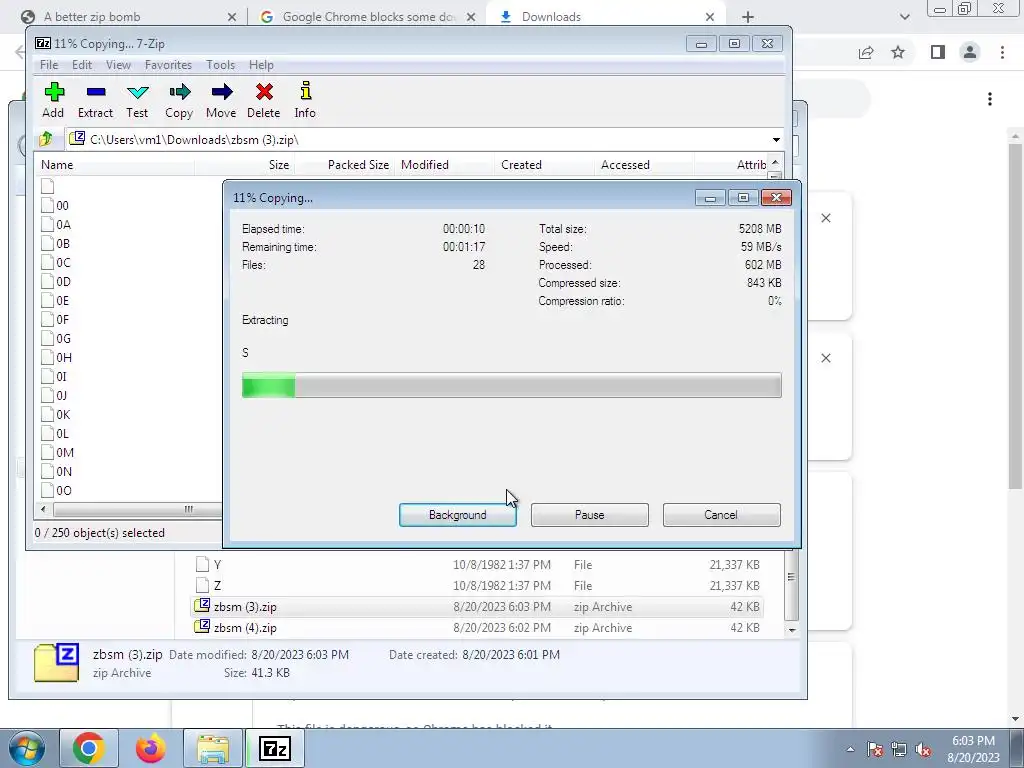Click the Delete toolbar icon
This screenshot has width=1024, height=768.
pos(264,92)
